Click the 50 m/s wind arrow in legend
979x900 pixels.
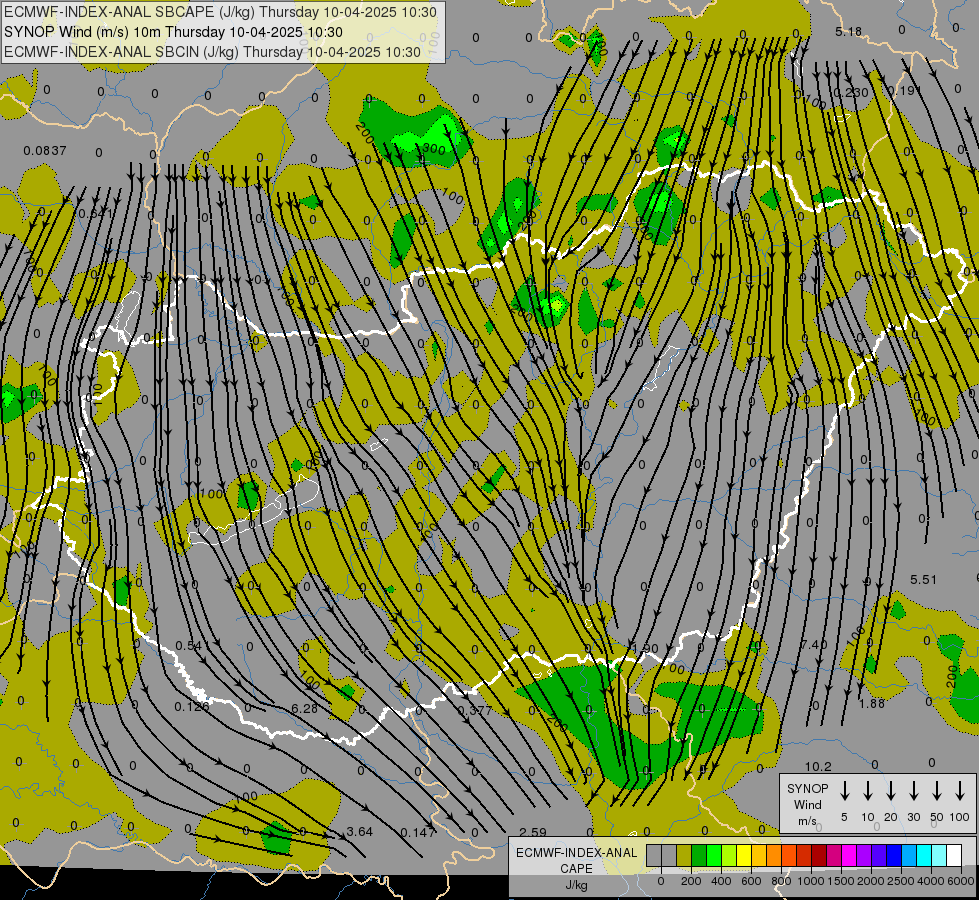pyautogui.click(x=937, y=791)
